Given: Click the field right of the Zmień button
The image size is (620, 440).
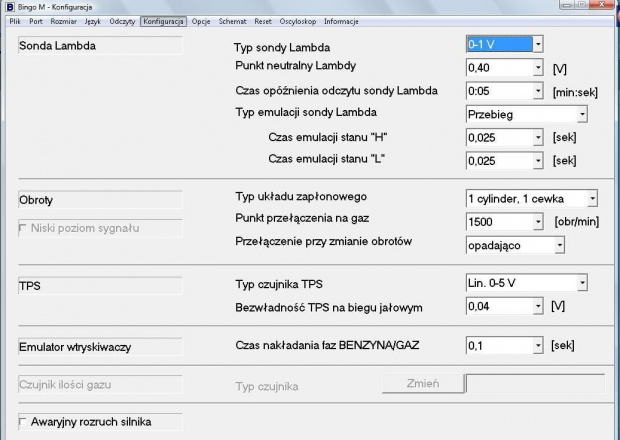Looking at the screenshot, I should [x=536, y=383].
